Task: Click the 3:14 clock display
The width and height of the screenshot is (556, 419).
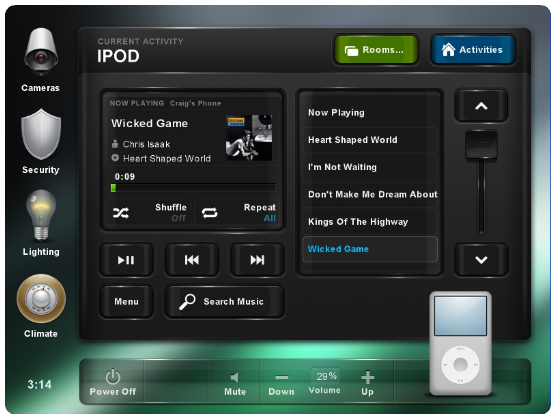Action: 39,384
